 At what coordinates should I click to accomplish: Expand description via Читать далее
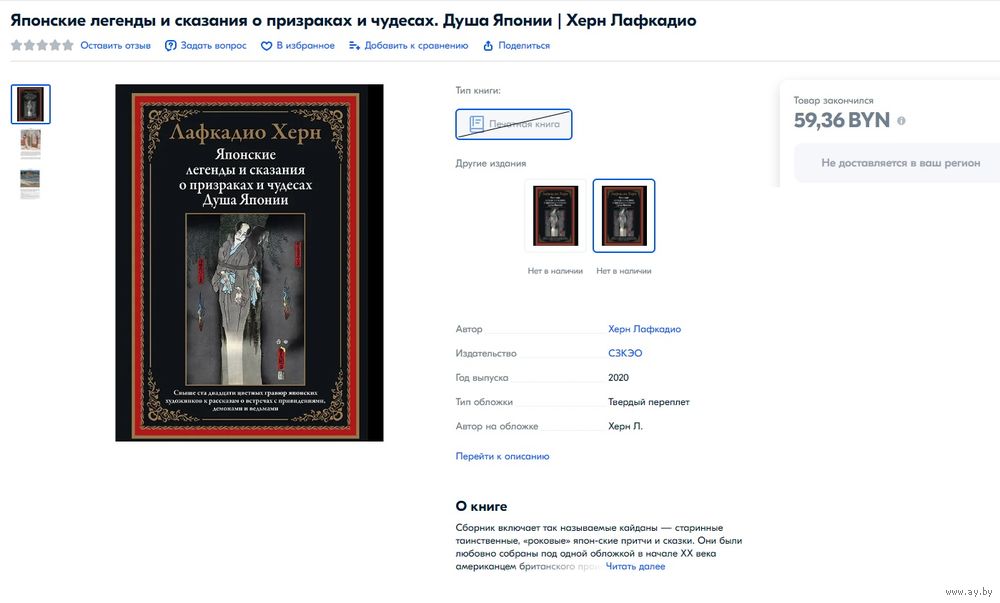pyautogui.click(x=635, y=566)
